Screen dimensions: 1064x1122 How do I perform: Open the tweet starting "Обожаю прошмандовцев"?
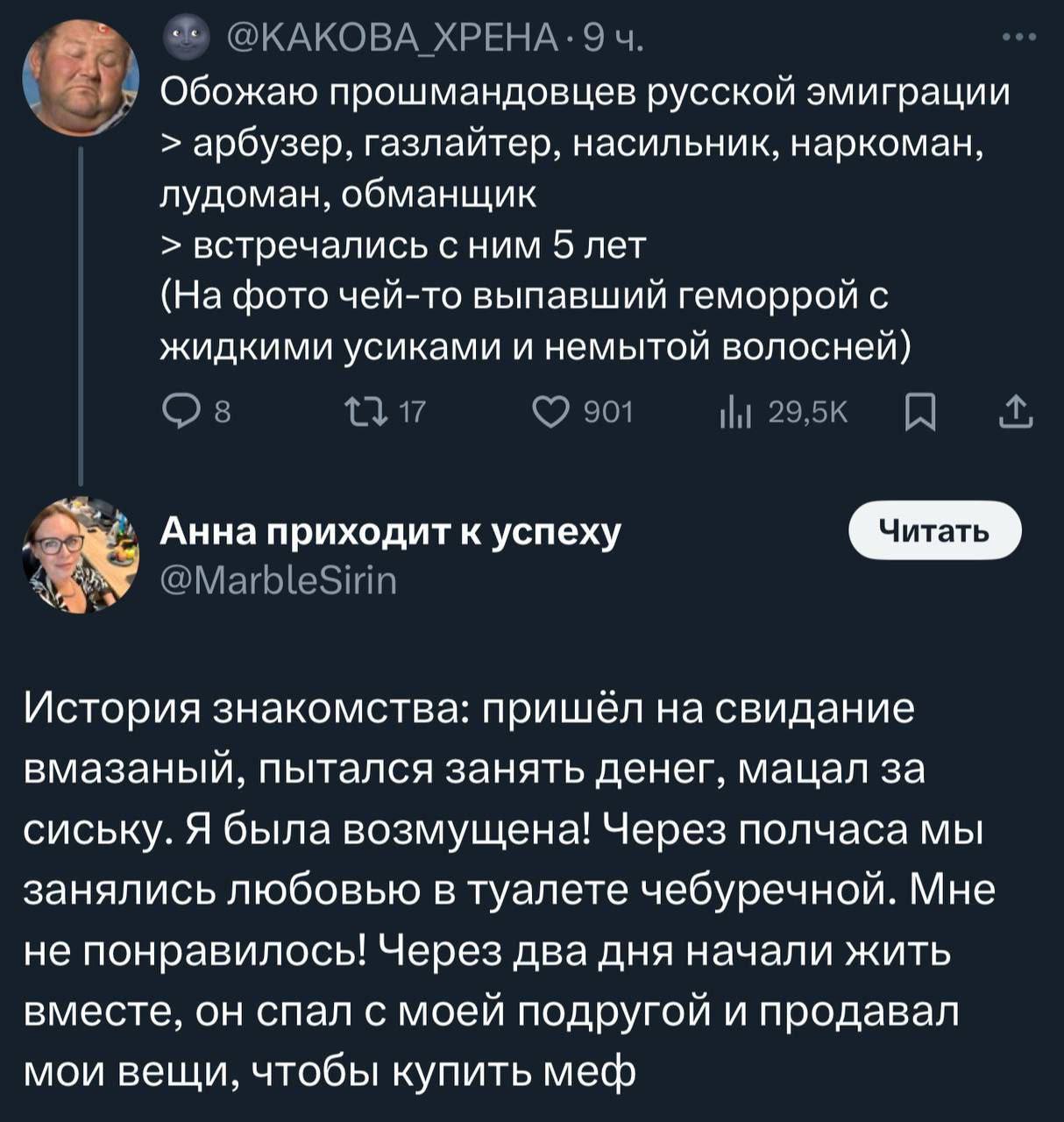click(x=584, y=93)
